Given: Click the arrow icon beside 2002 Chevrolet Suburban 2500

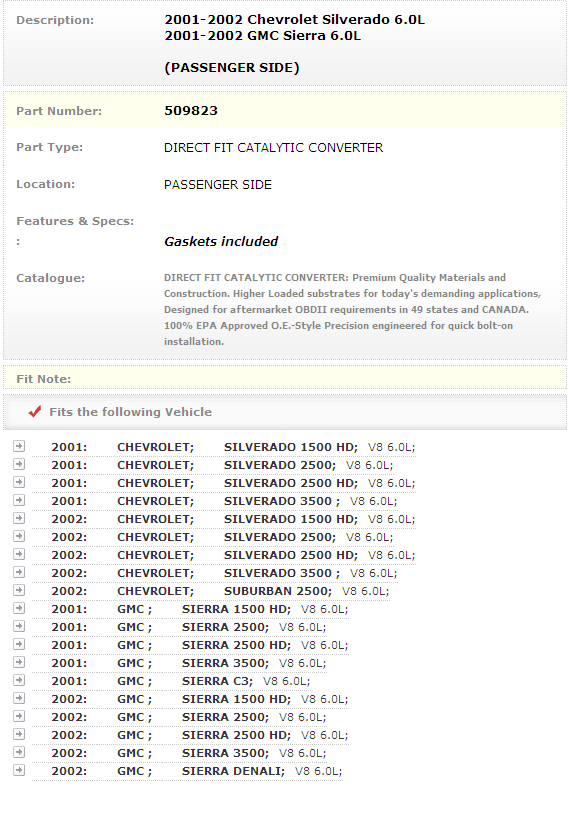Looking at the screenshot, I should point(19,590).
